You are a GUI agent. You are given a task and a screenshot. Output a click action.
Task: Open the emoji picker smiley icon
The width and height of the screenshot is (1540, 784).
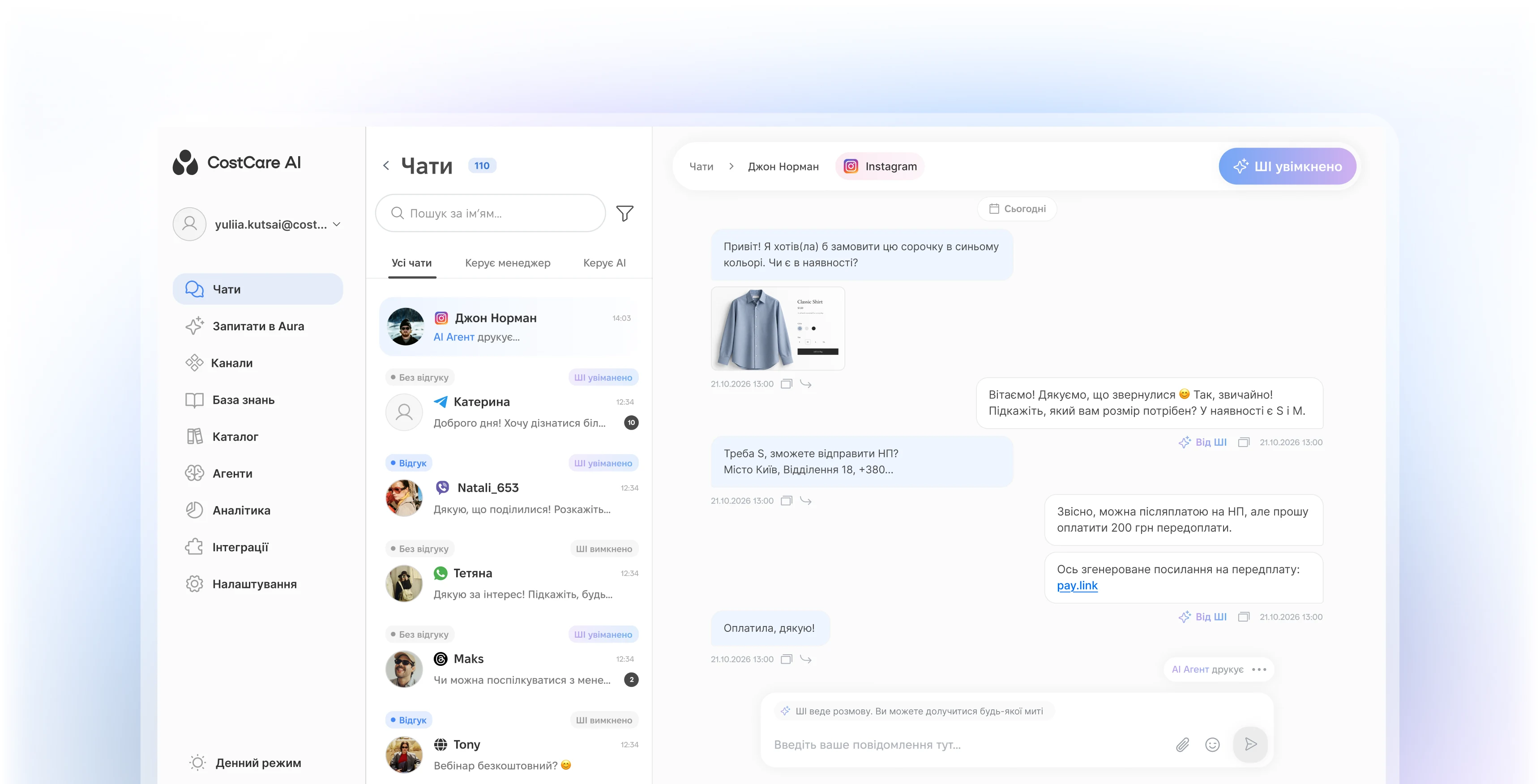click(x=1212, y=745)
